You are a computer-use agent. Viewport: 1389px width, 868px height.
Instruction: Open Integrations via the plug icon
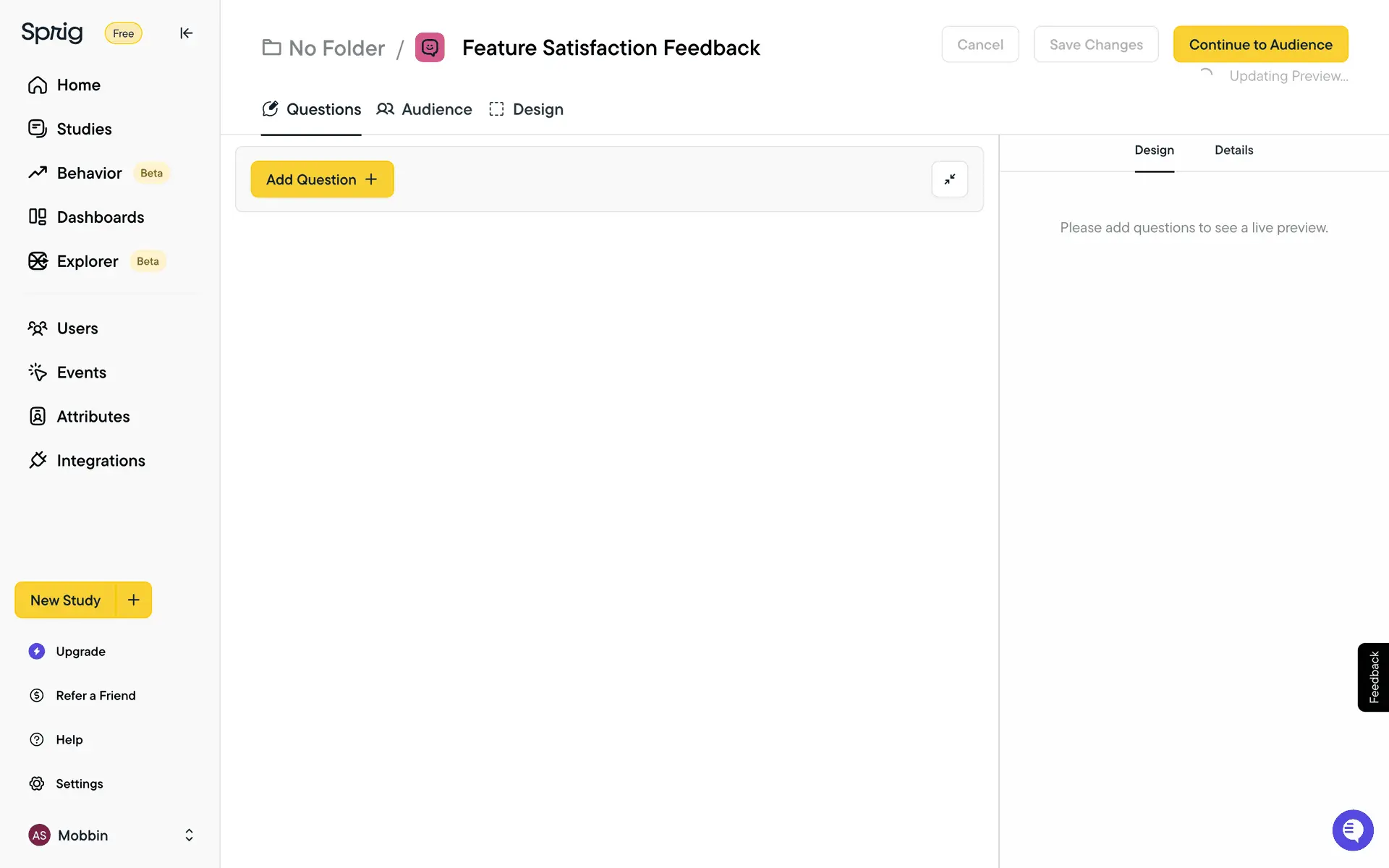38,461
